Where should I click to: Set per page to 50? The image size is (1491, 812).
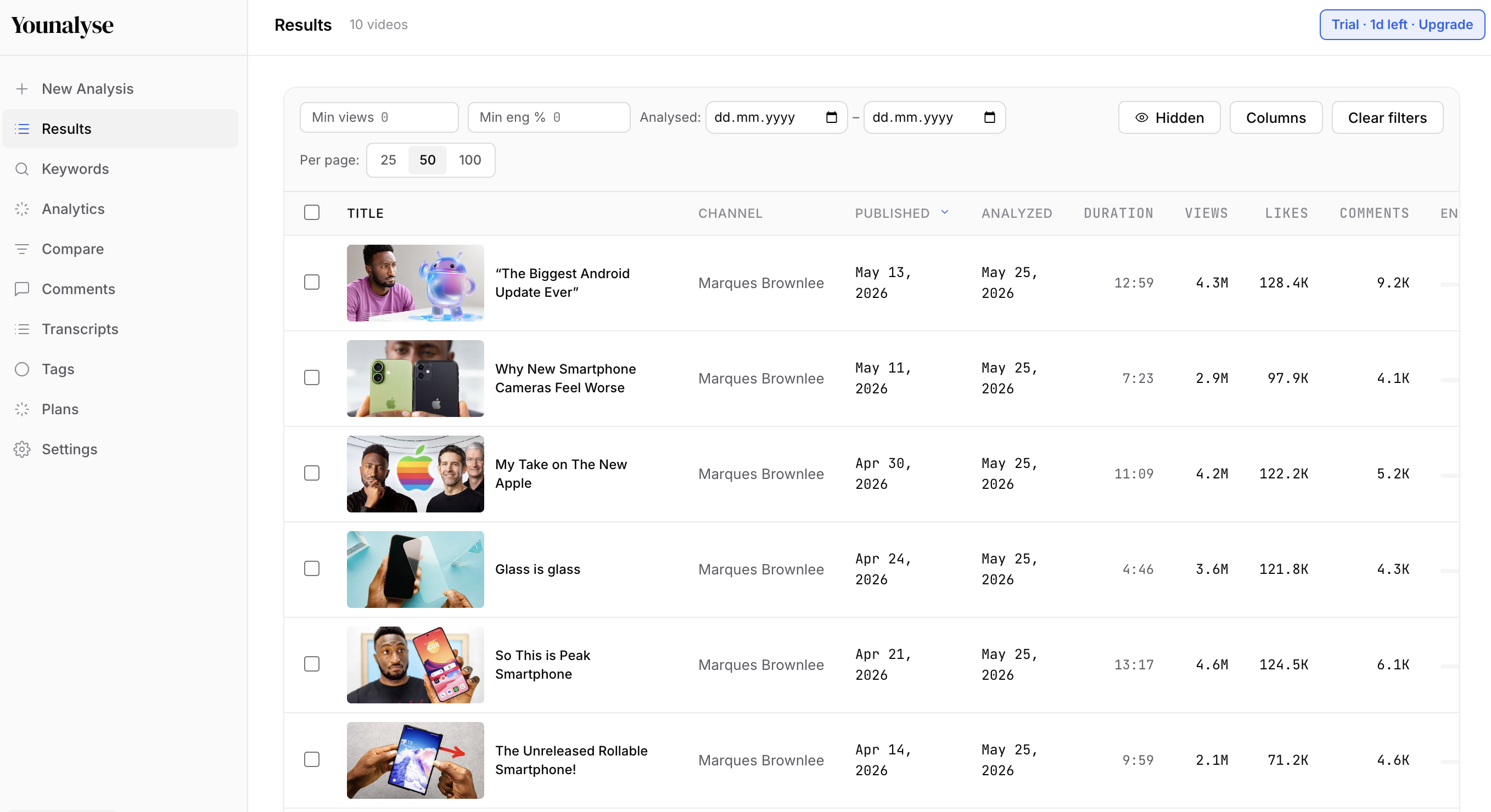tap(427, 160)
